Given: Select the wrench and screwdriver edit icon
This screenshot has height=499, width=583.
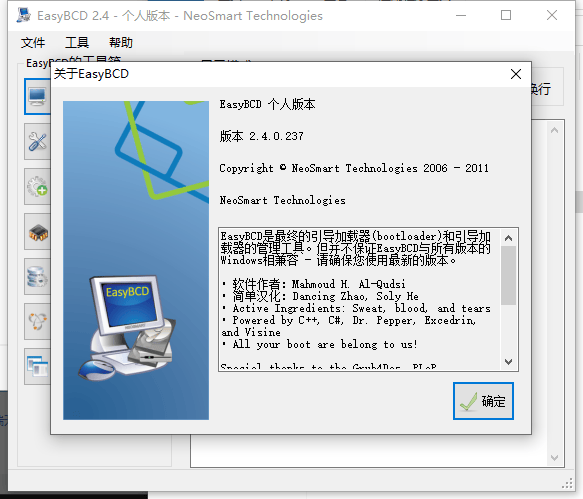Looking at the screenshot, I should pos(38,142).
